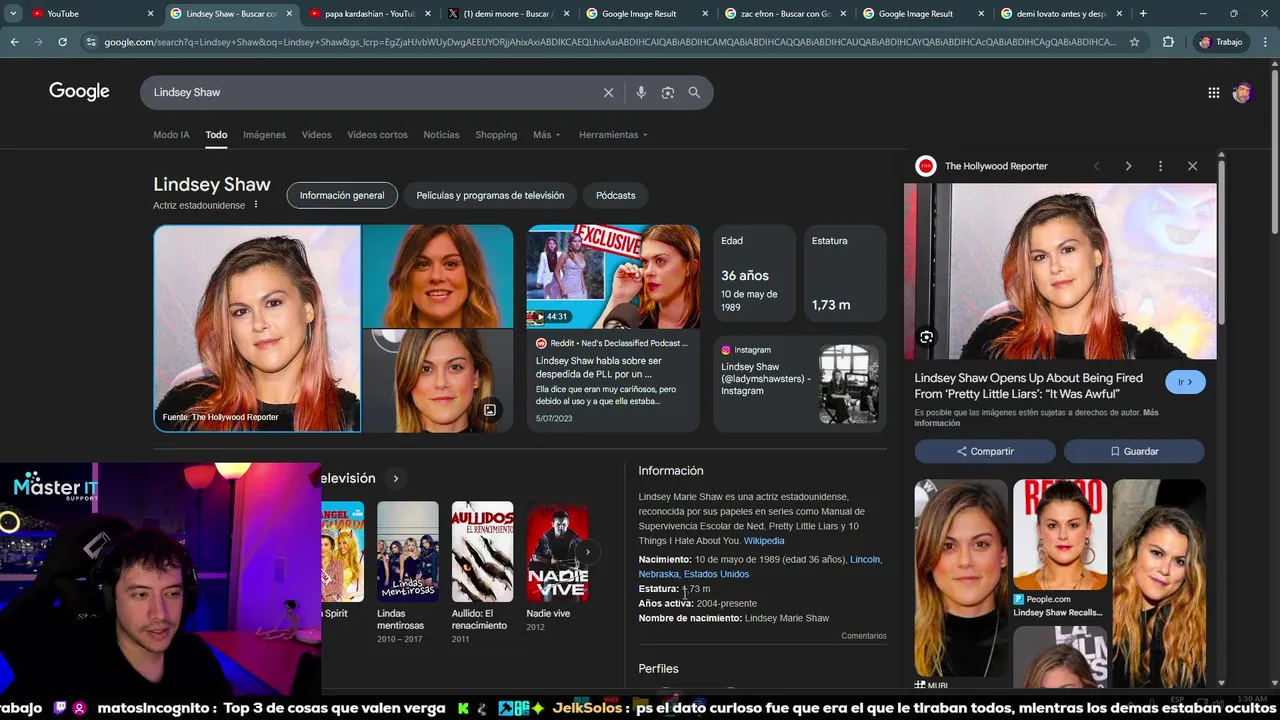Select the Información general chip
Screen dimensions: 1280x720
(342, 195)
